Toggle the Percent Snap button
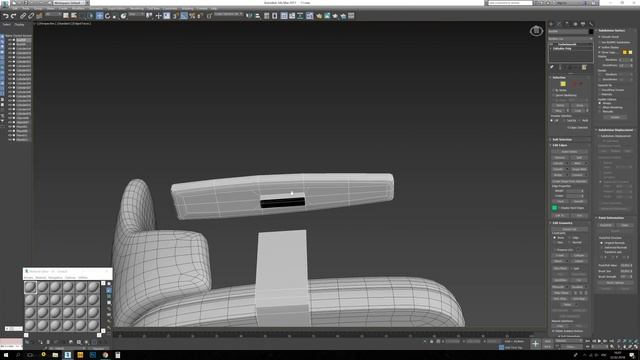 click(x=192, y=16)
